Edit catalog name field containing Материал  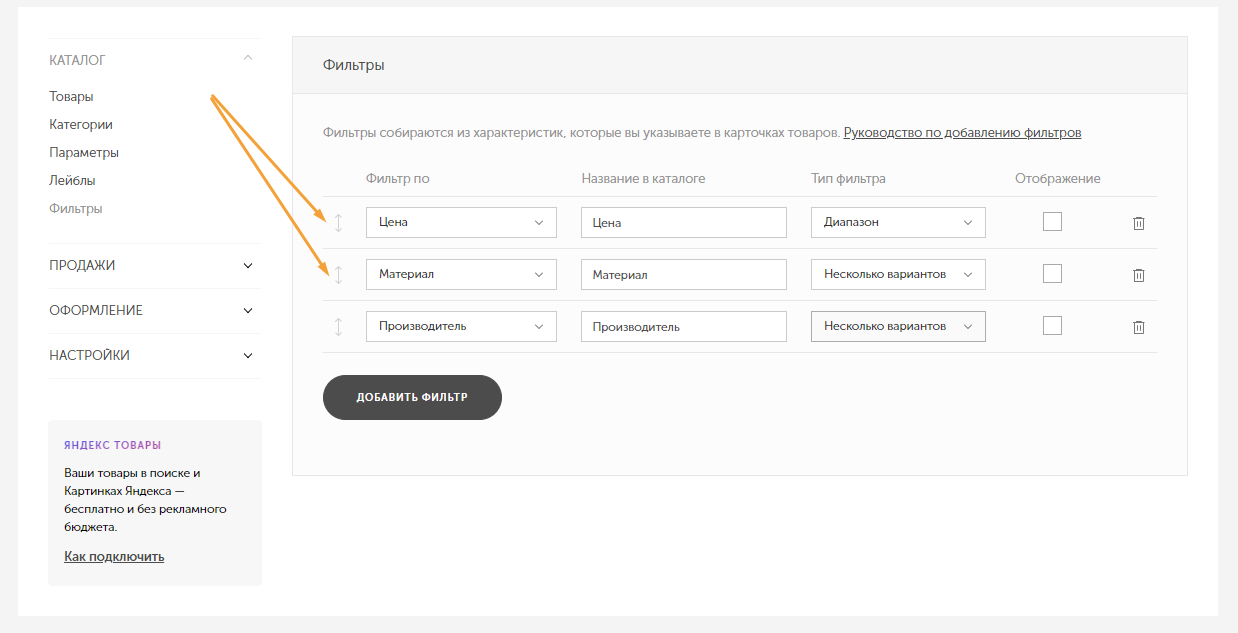click(x=684, y=274)
